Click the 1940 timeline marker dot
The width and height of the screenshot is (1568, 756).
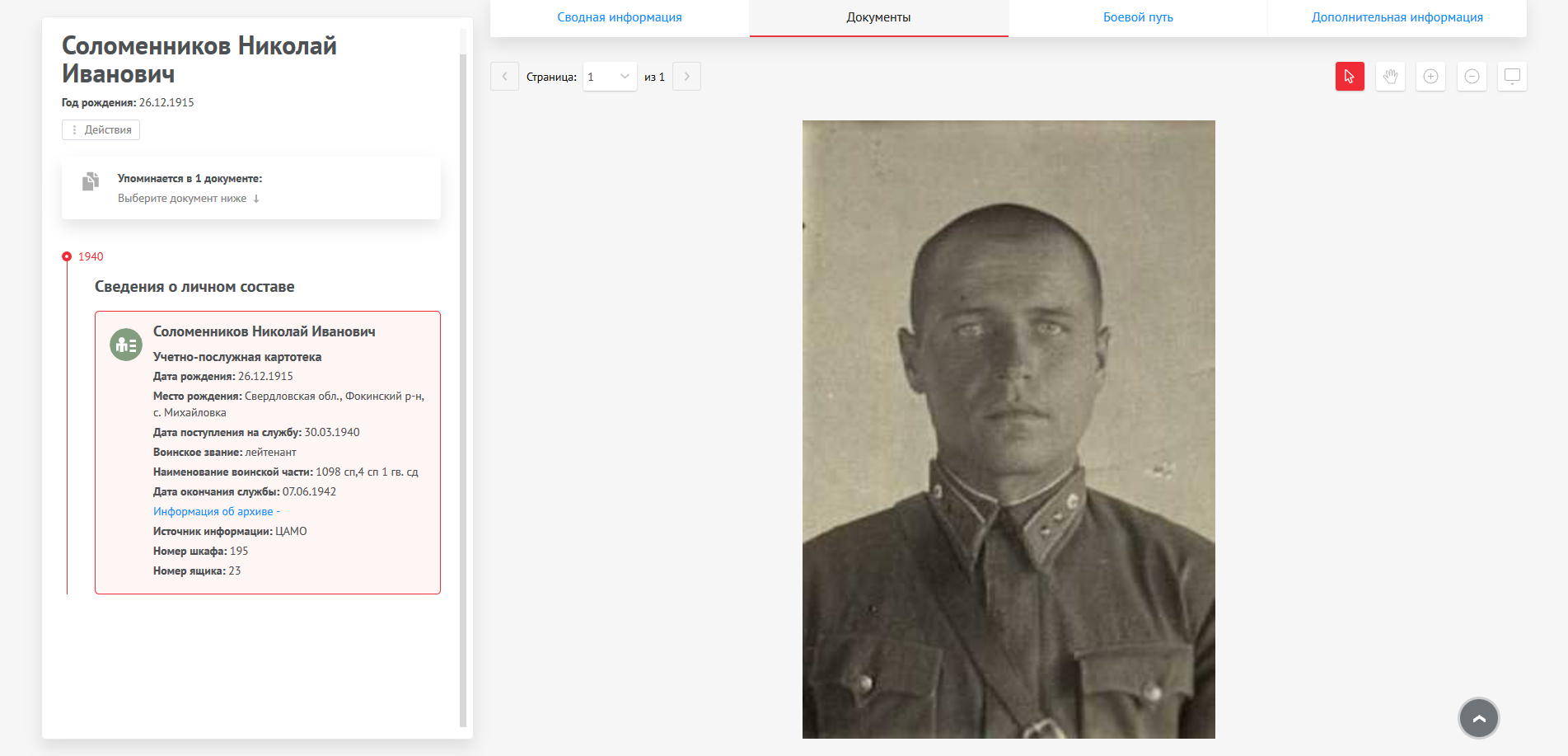67,256
